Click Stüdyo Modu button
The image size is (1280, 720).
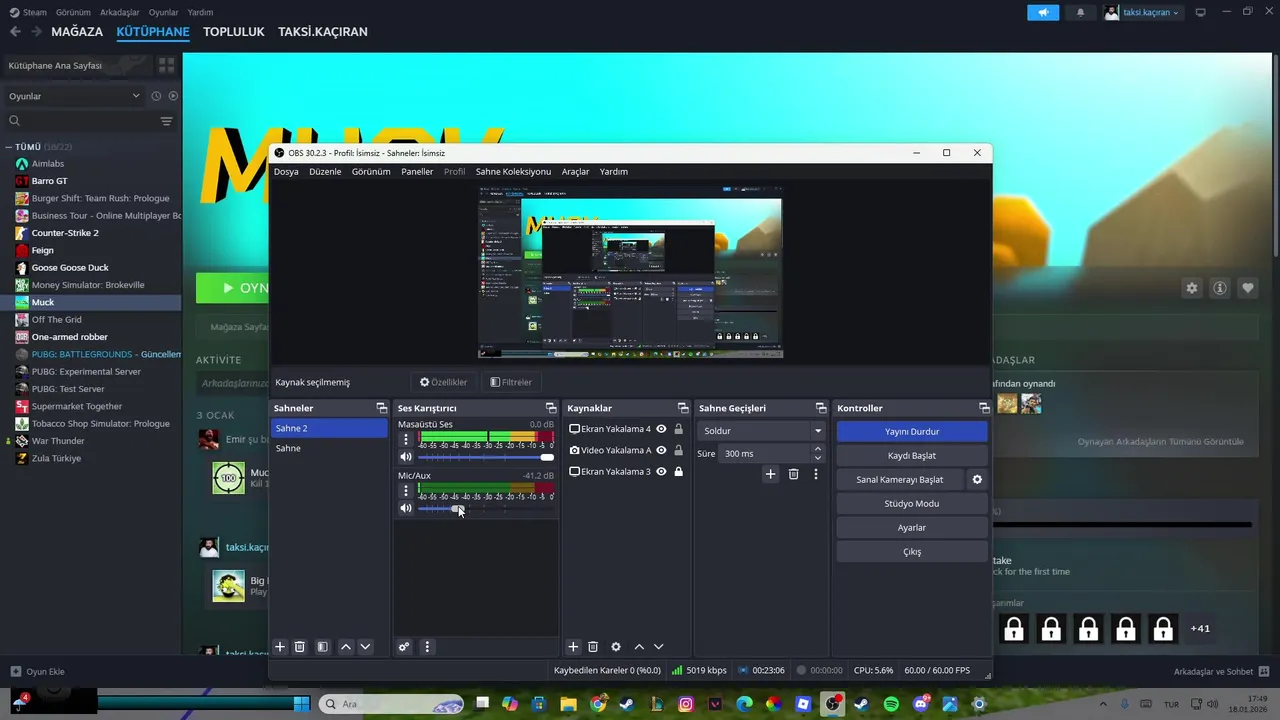click(912, 503)
